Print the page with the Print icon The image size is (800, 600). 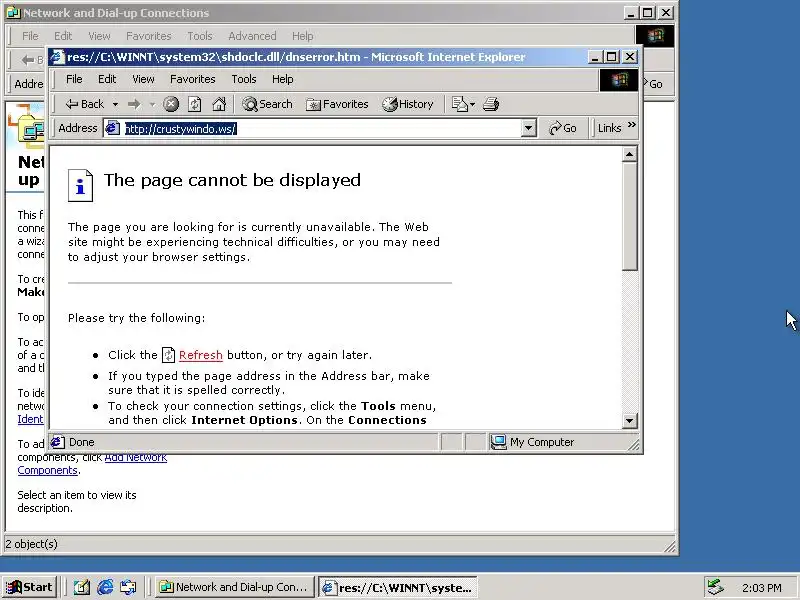491,104
